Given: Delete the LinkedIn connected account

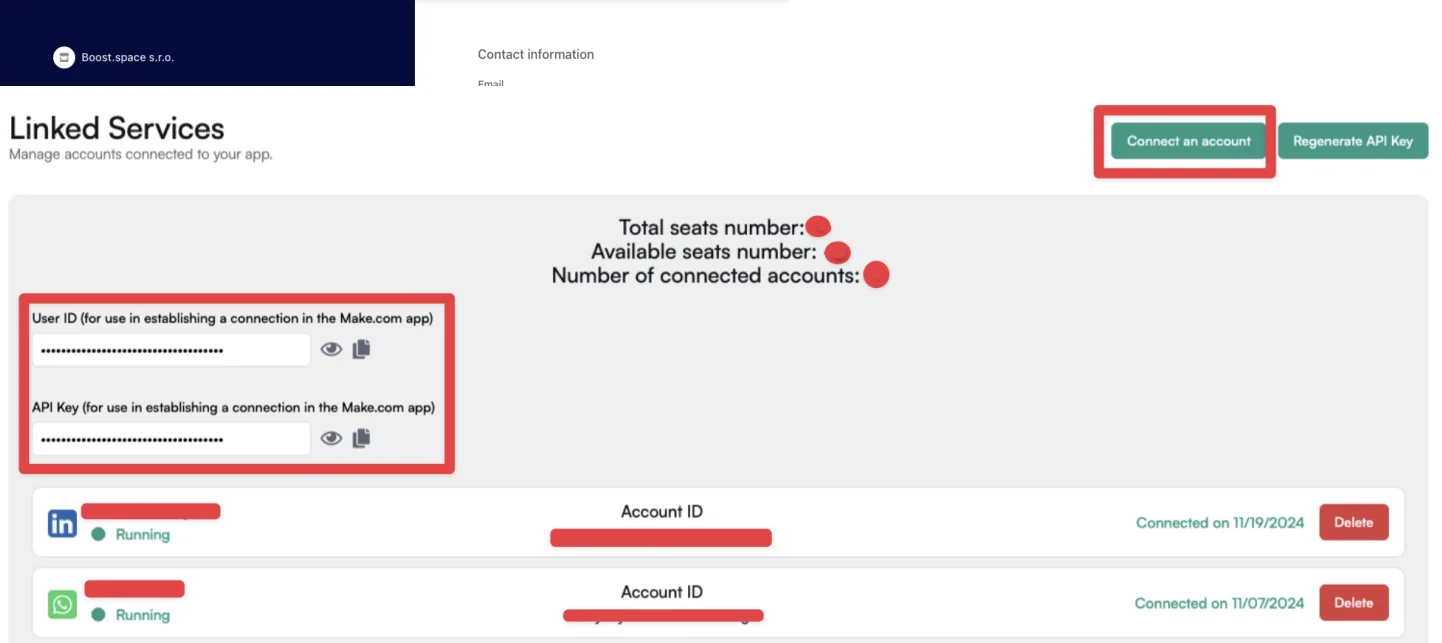Looking at the screenshot, I should point(1354,522).
